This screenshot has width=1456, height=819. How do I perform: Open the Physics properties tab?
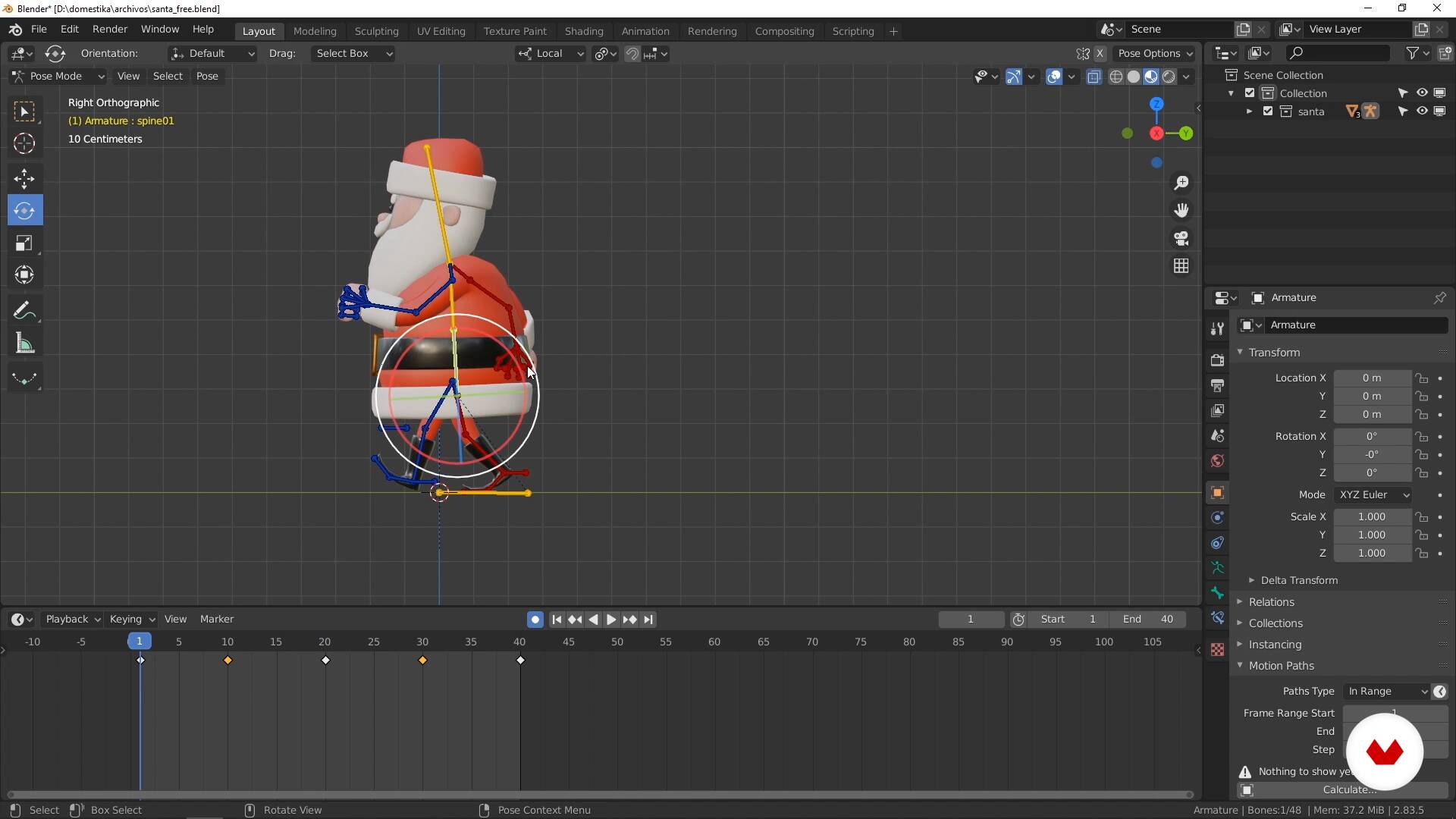1218,518
